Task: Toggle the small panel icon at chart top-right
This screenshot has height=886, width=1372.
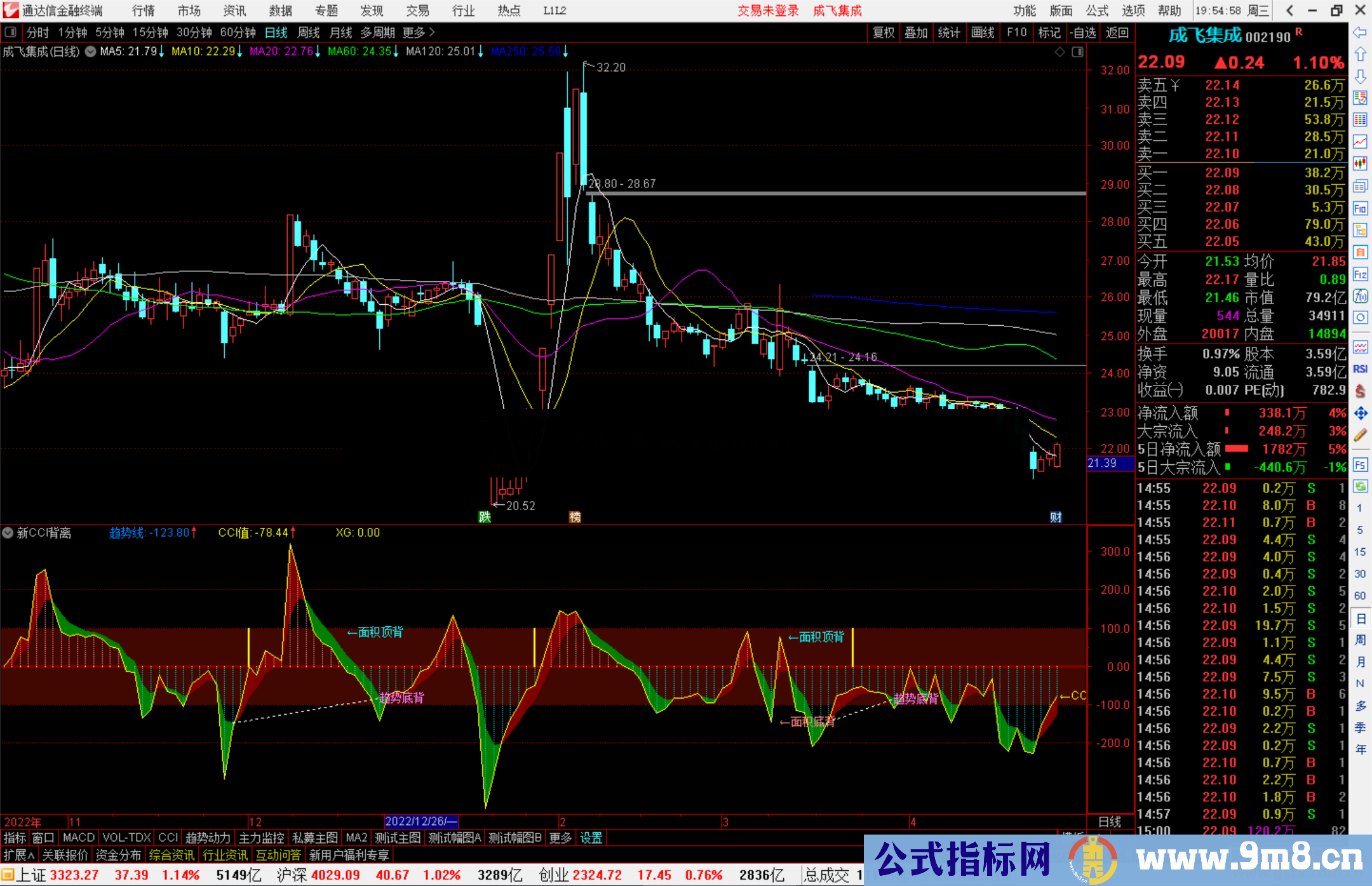Action: point(1077,52)
